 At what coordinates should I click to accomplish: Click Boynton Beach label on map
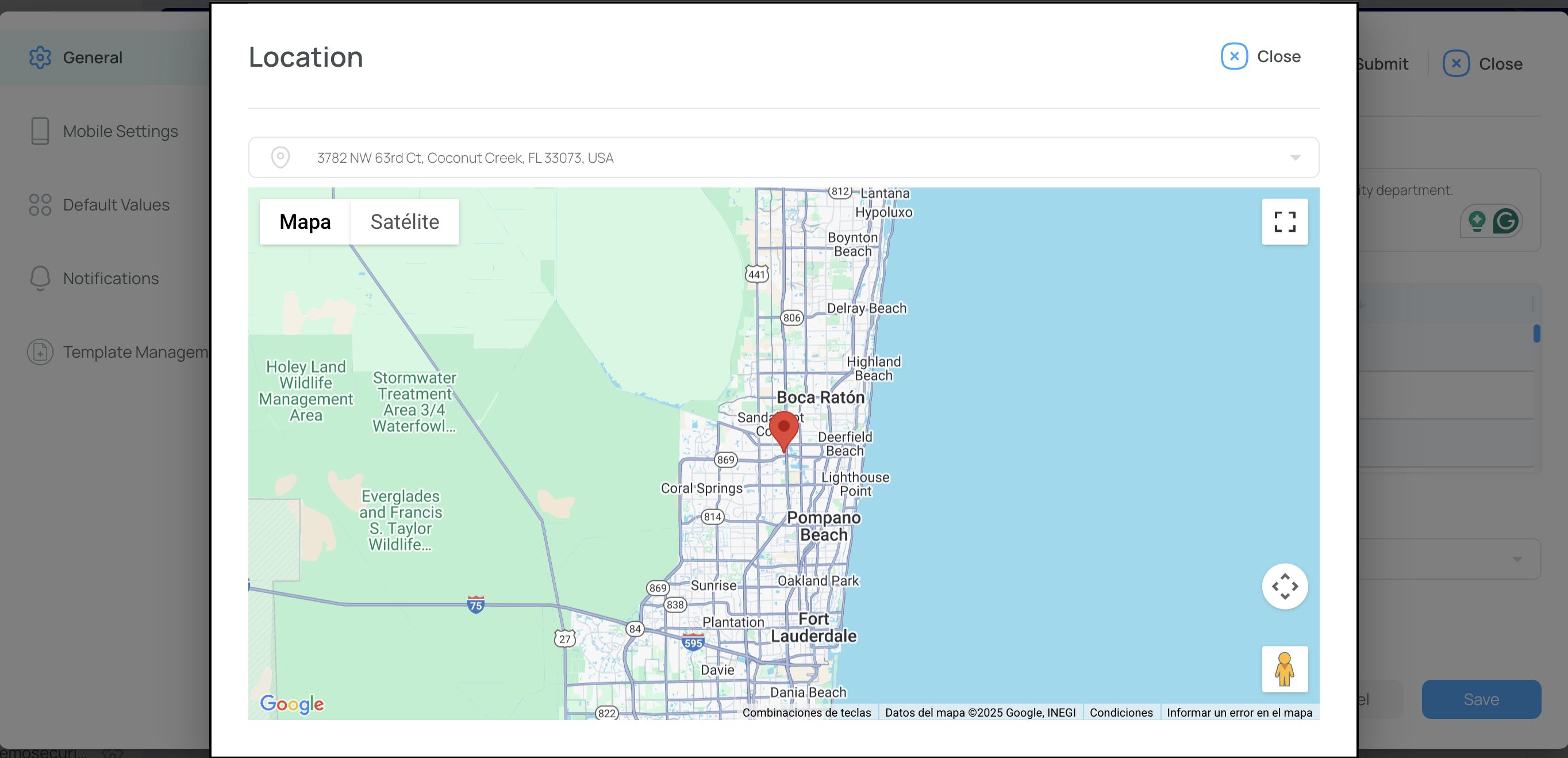[x=853, y=244]
